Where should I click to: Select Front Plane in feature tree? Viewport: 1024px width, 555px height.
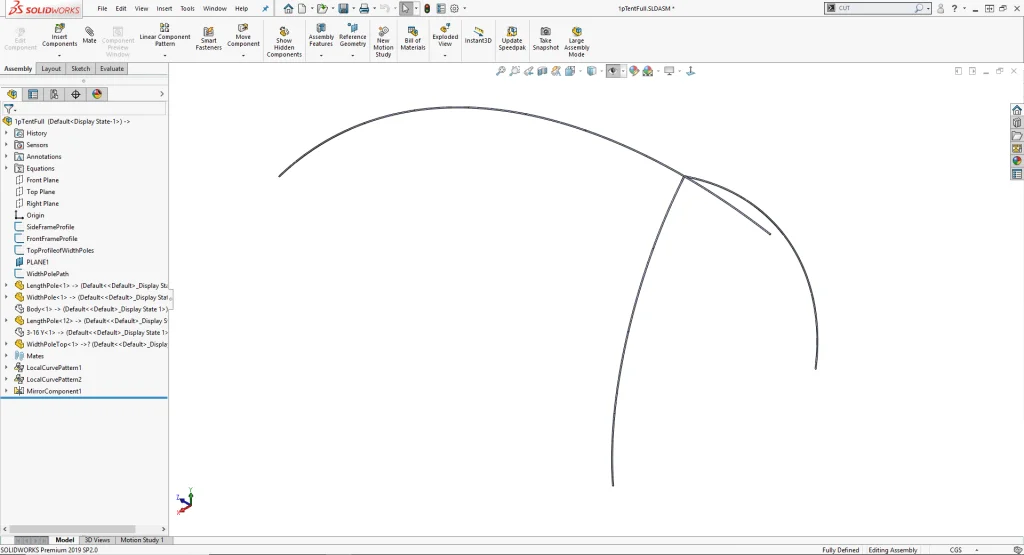(42, 180)
